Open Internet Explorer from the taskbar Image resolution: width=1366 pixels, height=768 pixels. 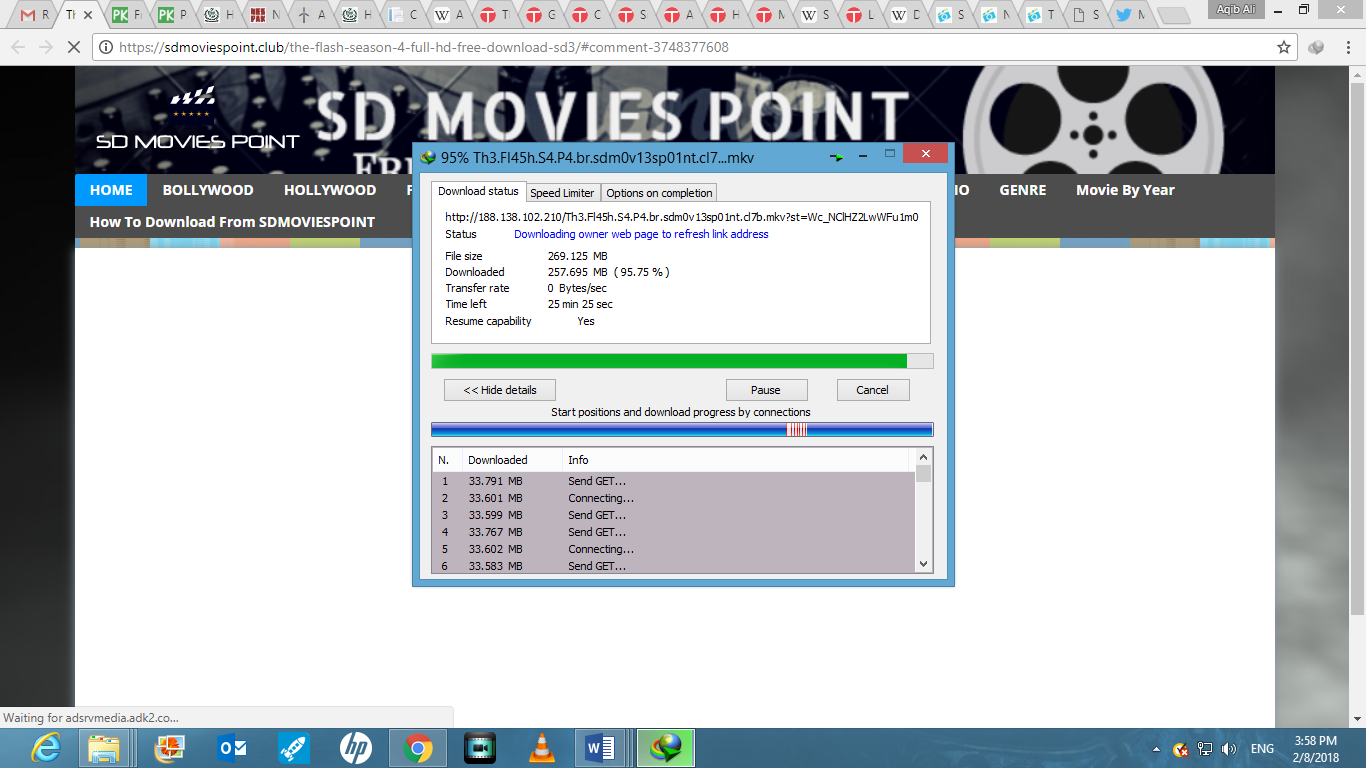45,748
